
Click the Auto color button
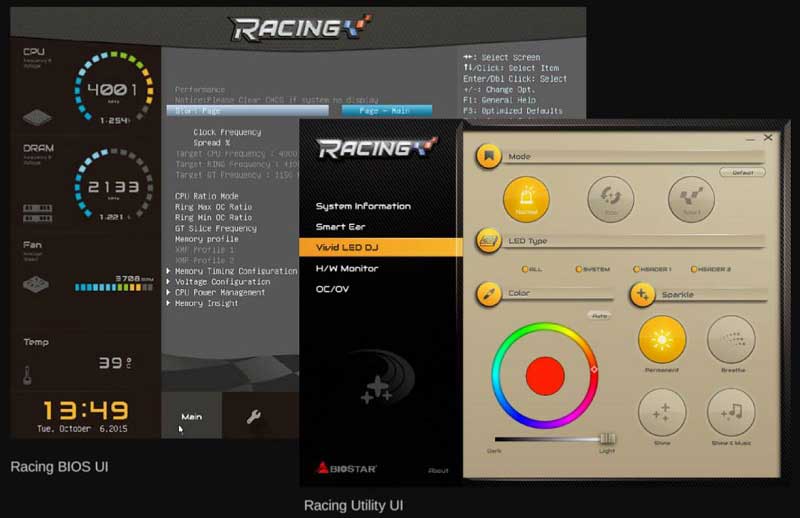599,316
